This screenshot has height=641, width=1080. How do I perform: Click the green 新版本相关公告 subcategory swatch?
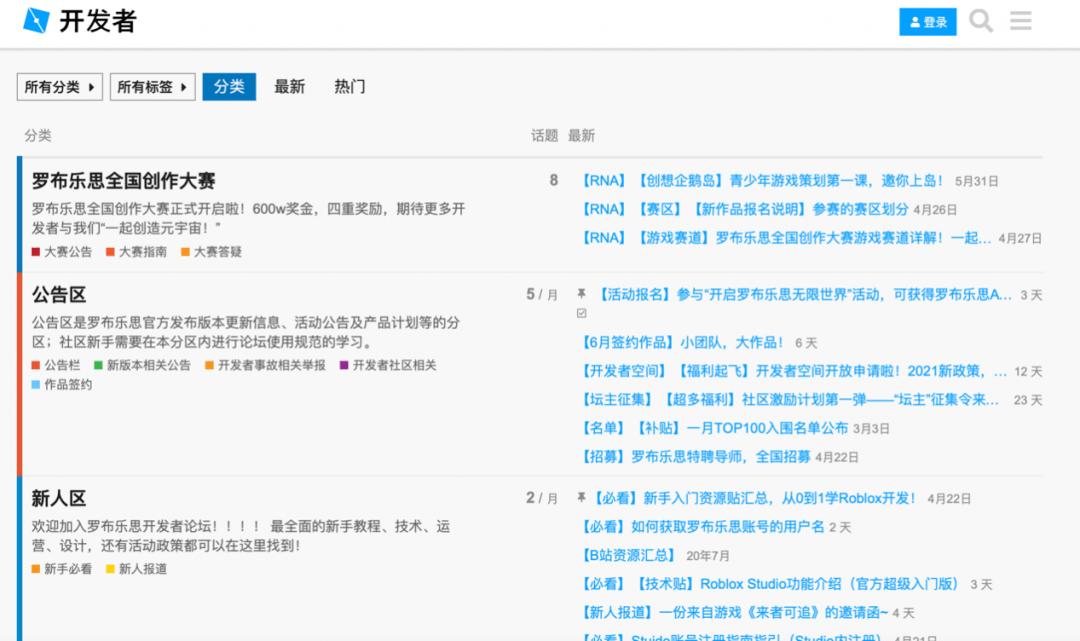point(99,366)
